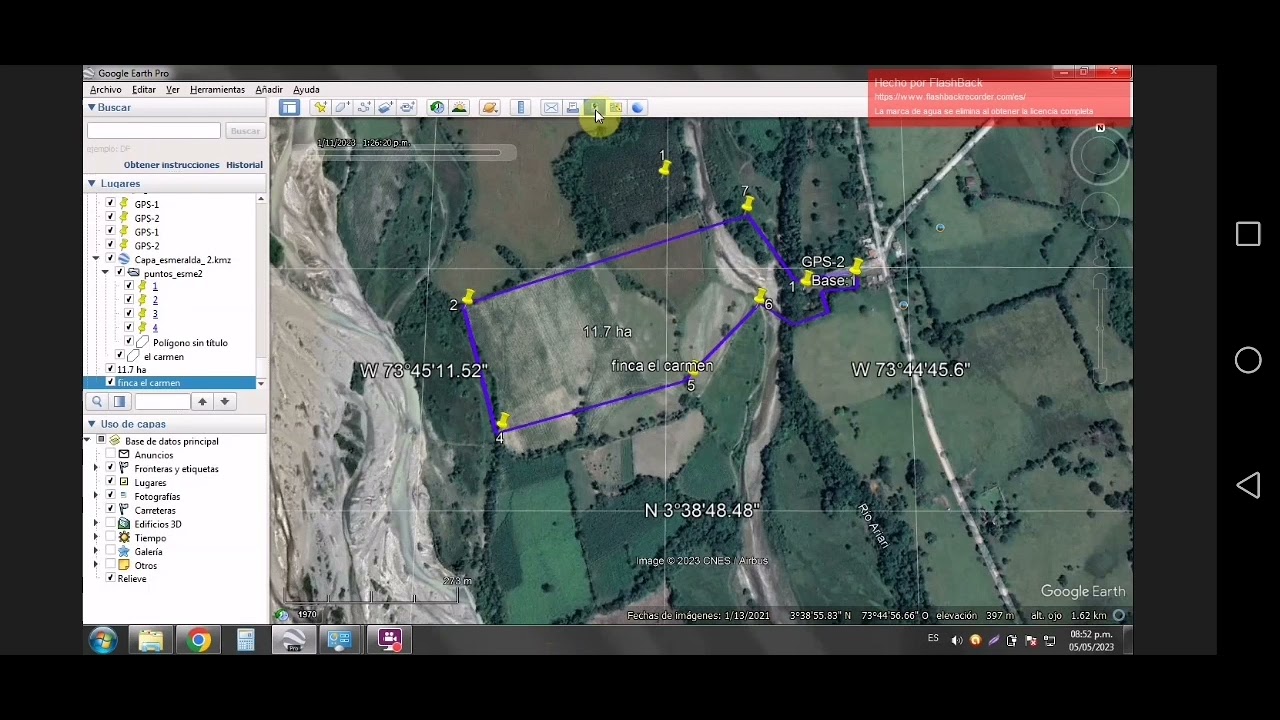Collapse the Lugares panel header

tap(91, 184)
